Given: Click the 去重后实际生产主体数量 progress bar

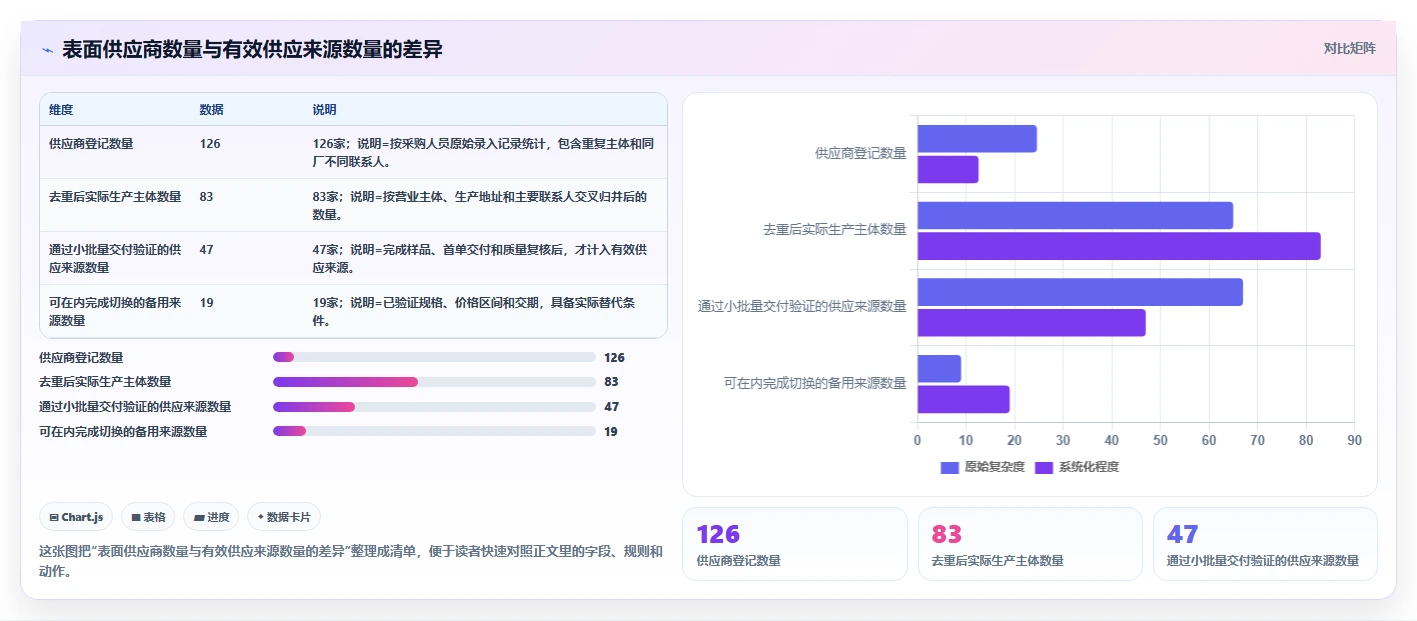Looking at the screenshot, I should pos(434,382).
